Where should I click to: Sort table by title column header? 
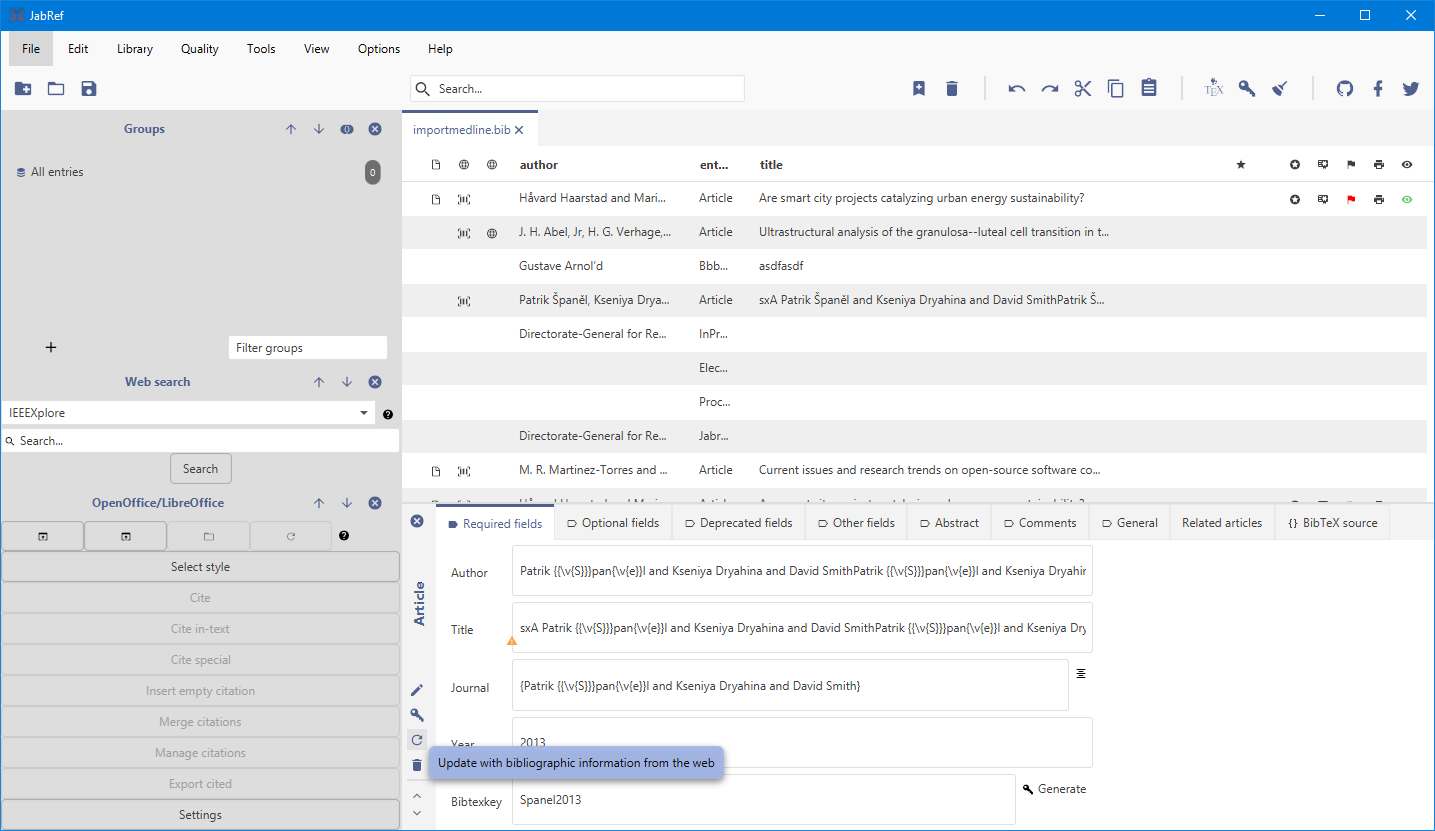(x=771, y=165)
